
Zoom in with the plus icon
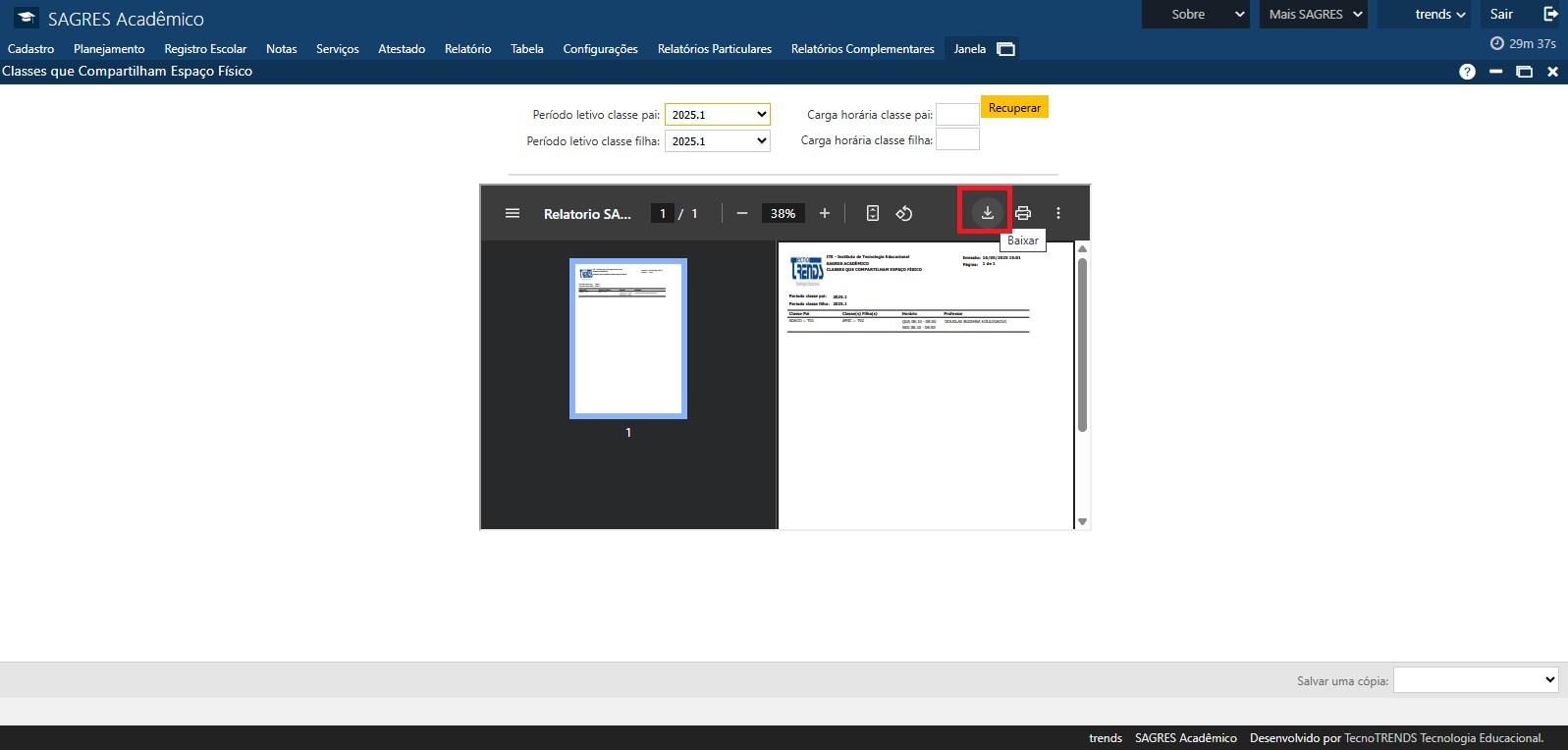[825, 213]
